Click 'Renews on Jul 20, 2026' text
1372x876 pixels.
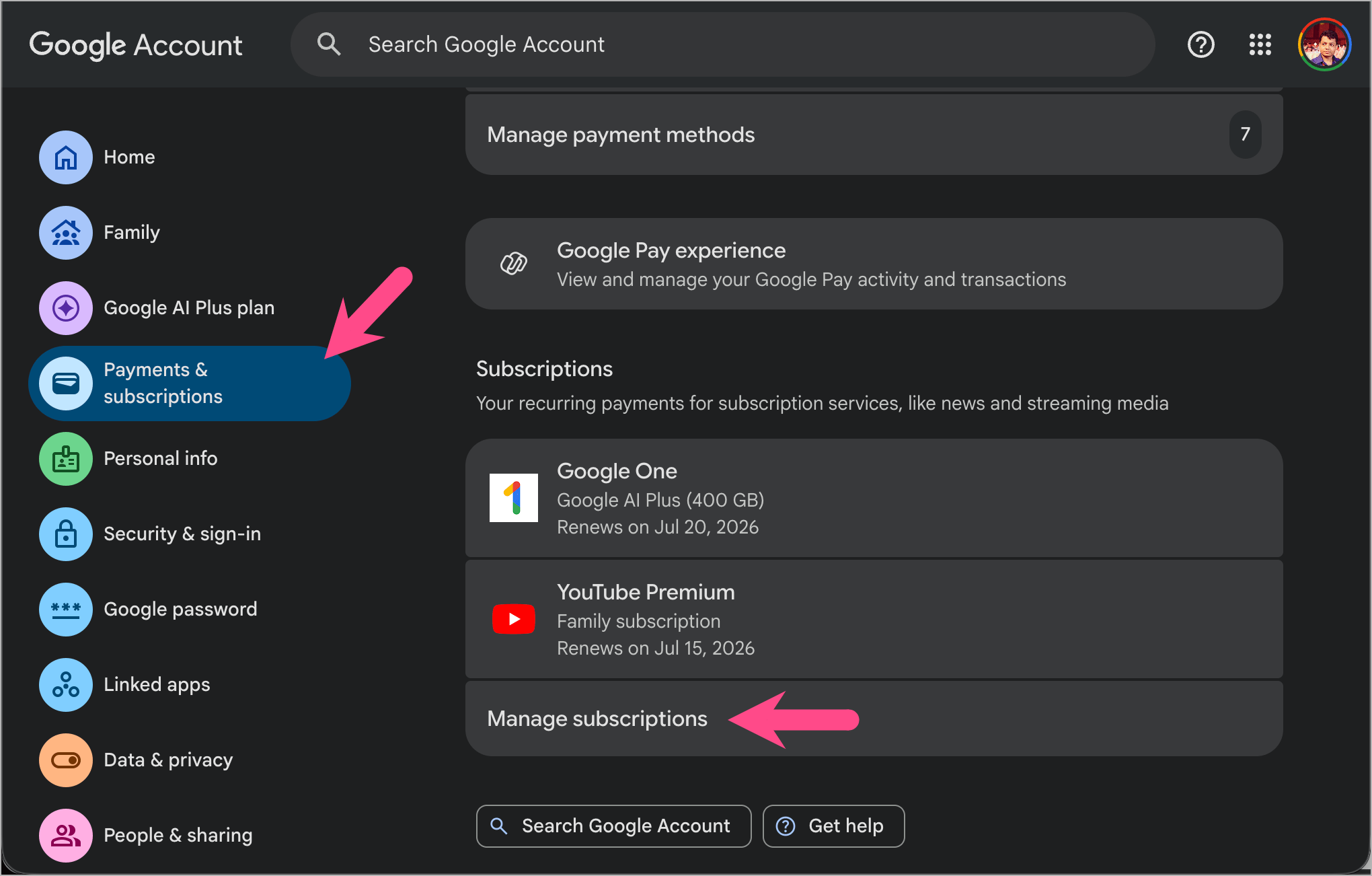click(x=658, y=527)
